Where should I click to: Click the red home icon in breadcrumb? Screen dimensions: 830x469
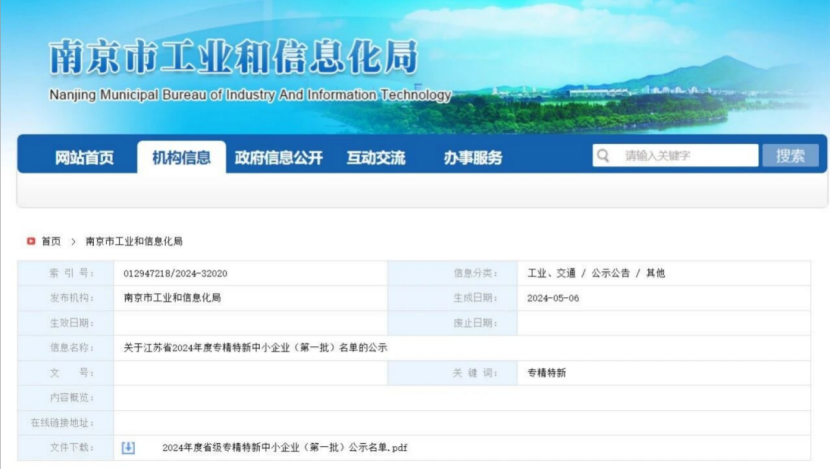point(31,241)
